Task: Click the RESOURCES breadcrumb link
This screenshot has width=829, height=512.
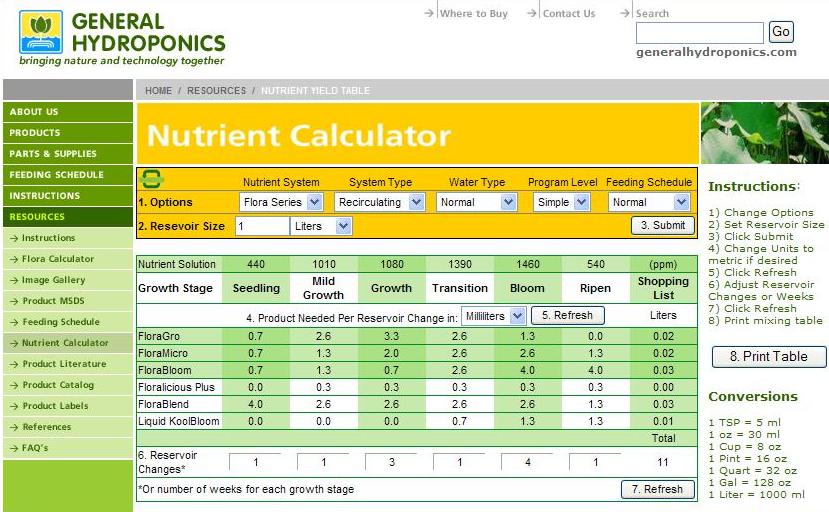Action: click(x=217, y=90)
